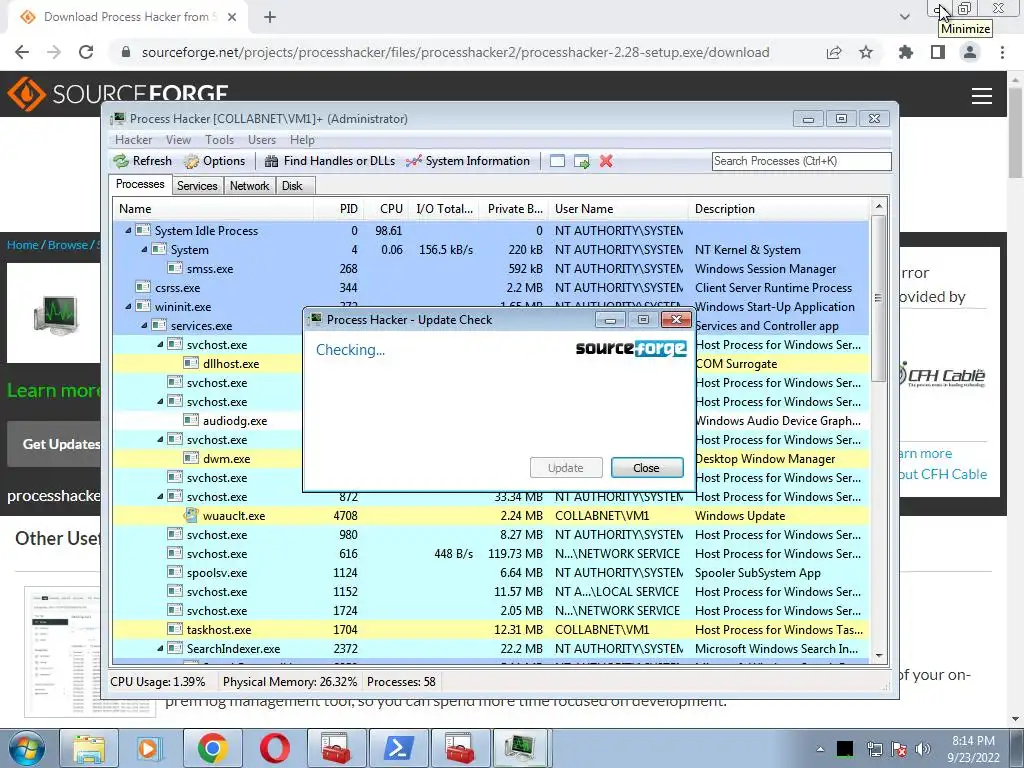Select the audiodg.exe process icon

[x=191, y=421]
